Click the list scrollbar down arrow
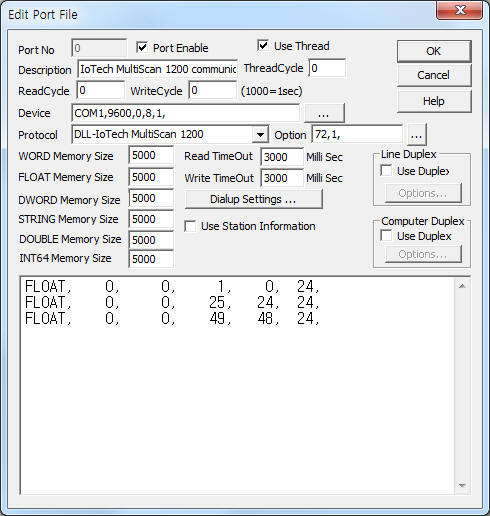 [462, 485]
